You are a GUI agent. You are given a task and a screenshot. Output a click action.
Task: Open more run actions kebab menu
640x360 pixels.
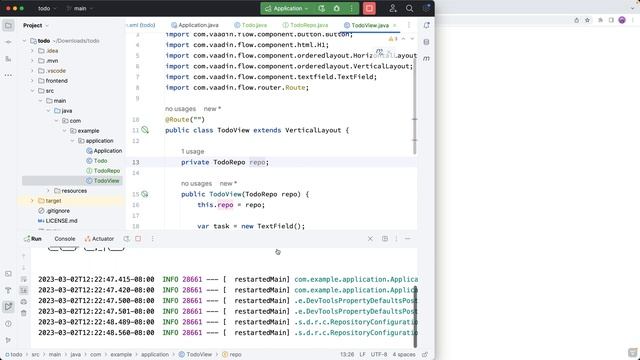tap(351, 8)
